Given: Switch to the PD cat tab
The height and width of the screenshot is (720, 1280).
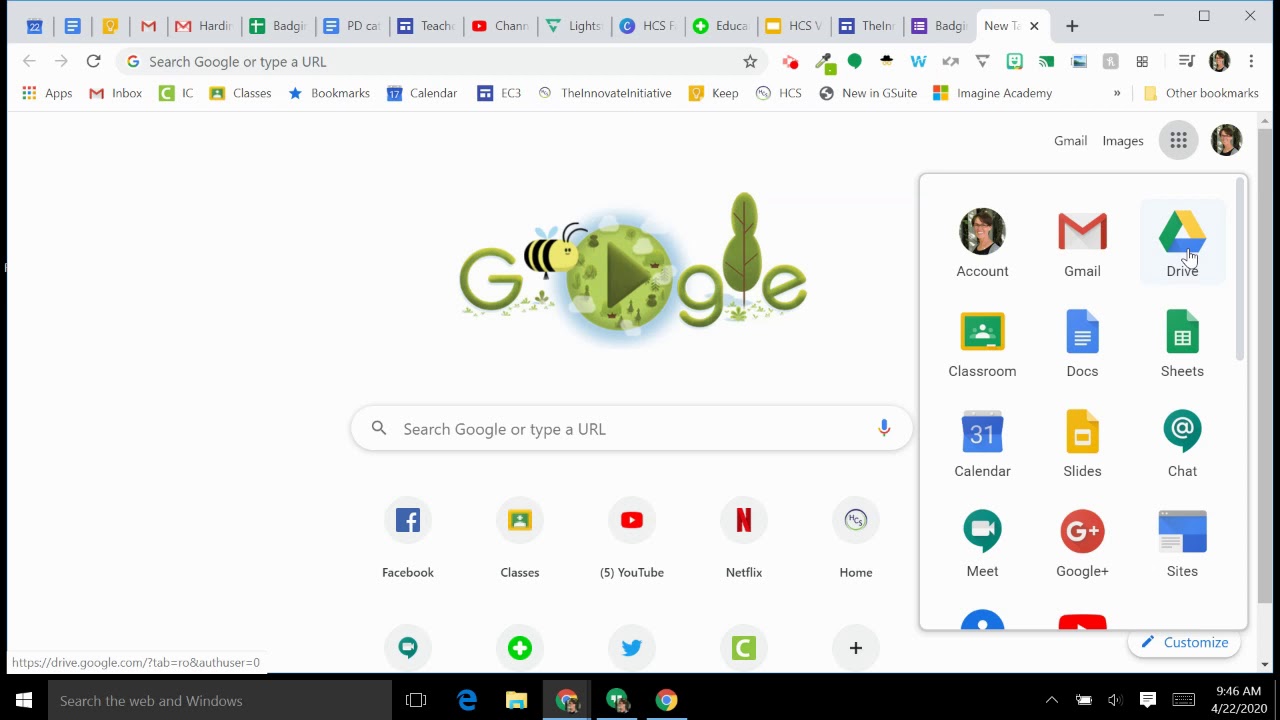Looking at the screenshot, I should point(352,26).
